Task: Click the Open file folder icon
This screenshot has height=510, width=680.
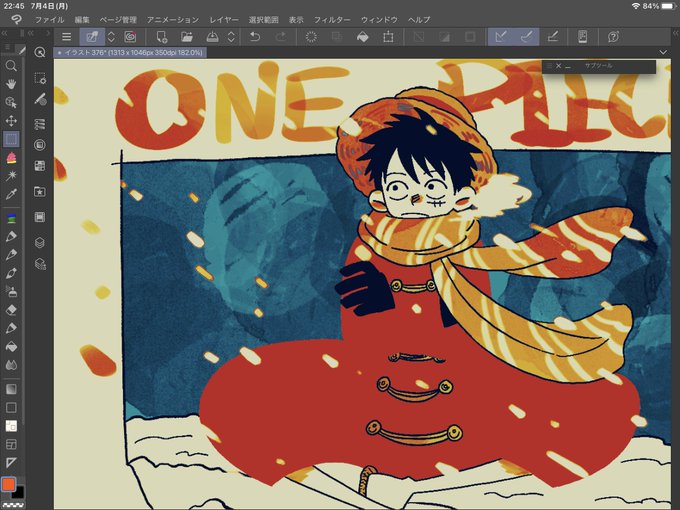Action: 187,37
